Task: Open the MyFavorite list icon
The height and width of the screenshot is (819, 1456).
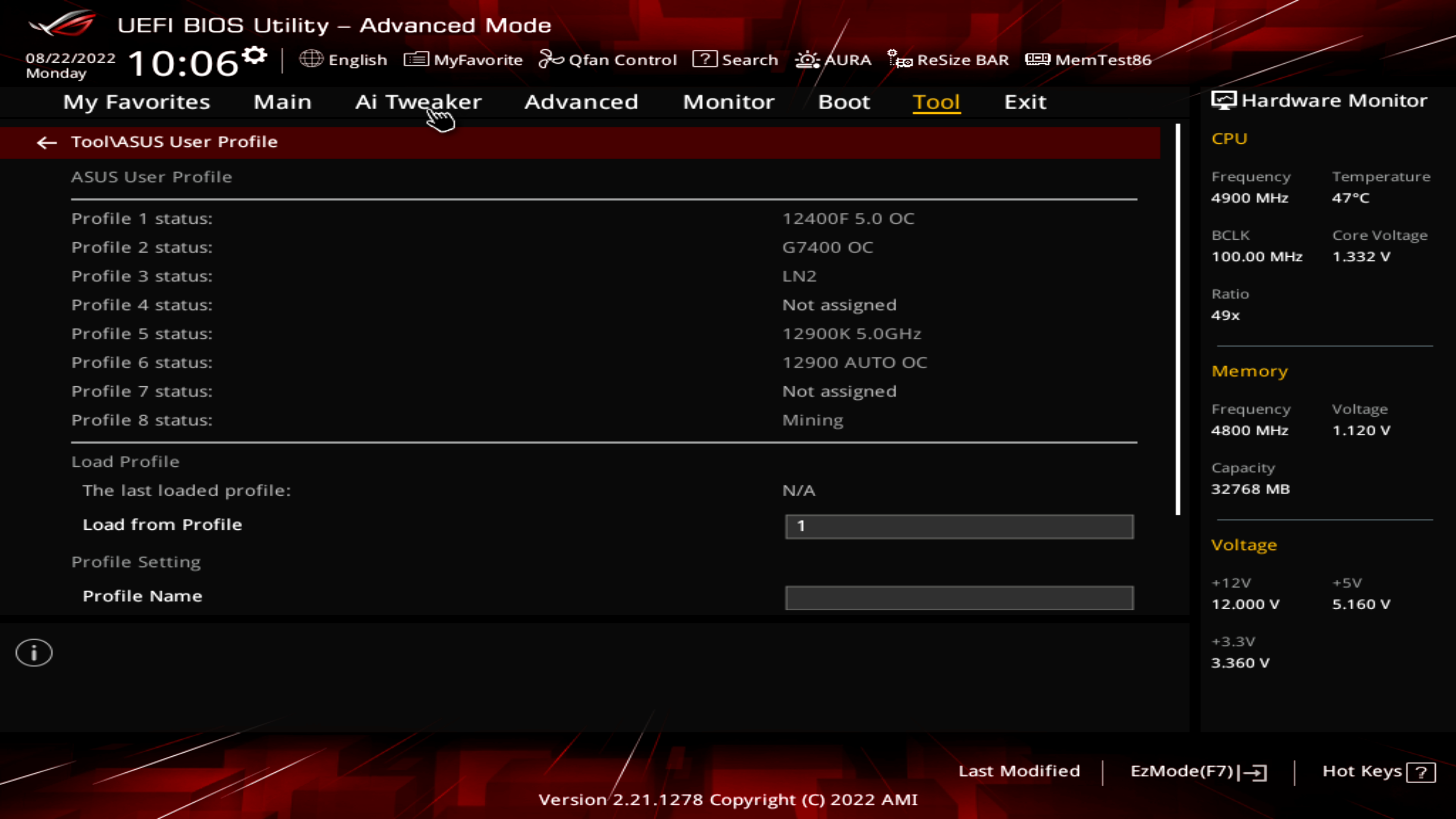Action: 416,59
